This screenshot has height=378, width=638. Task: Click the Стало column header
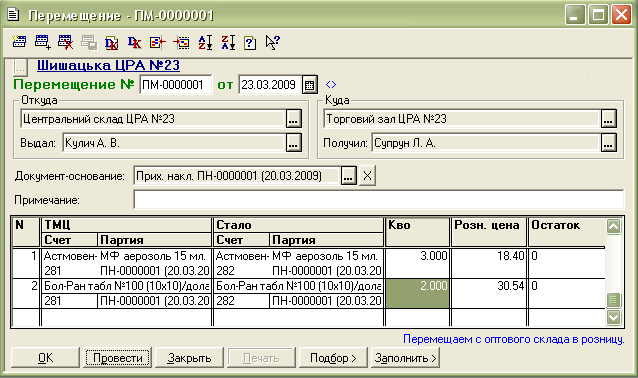pyautogui.click(x=298, y=225)
